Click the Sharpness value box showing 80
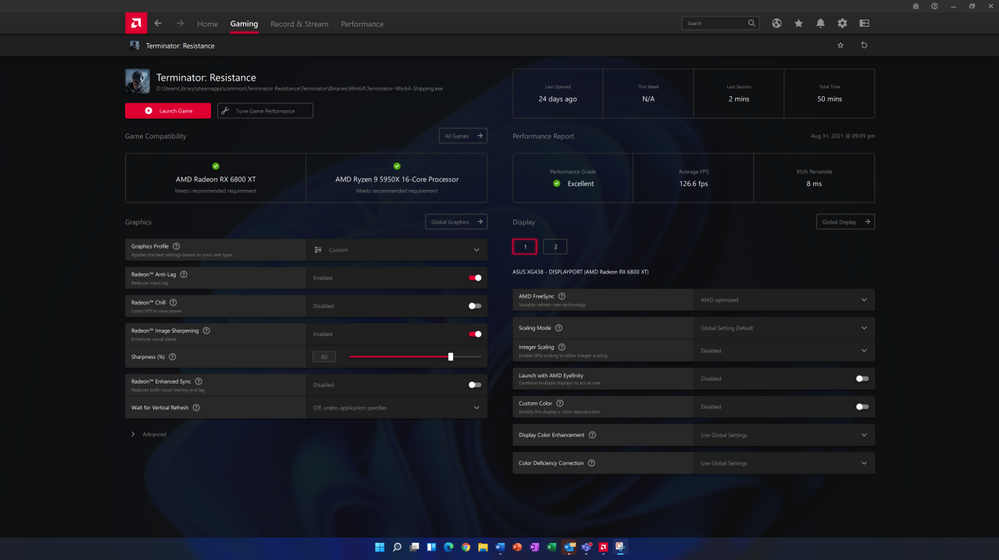 (x=324, y=357)
